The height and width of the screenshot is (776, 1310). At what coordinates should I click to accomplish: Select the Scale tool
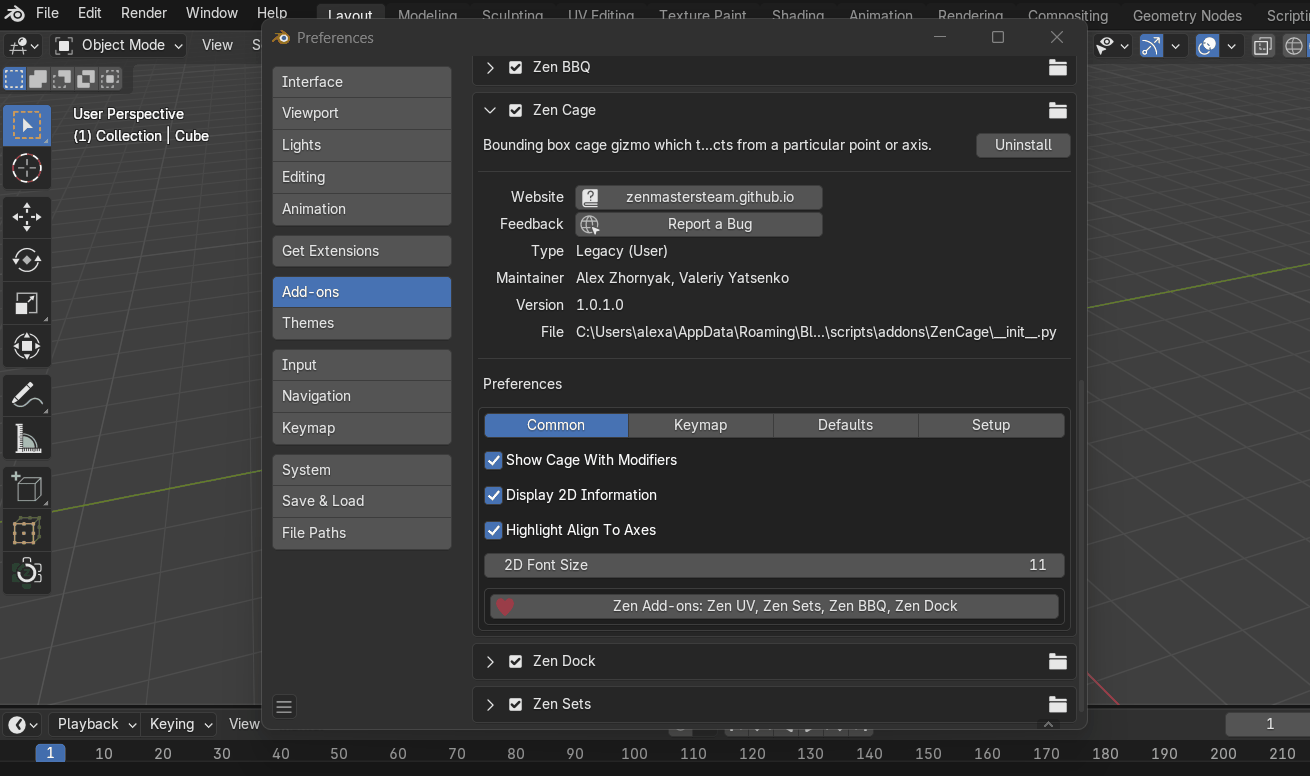coord(26,303)
